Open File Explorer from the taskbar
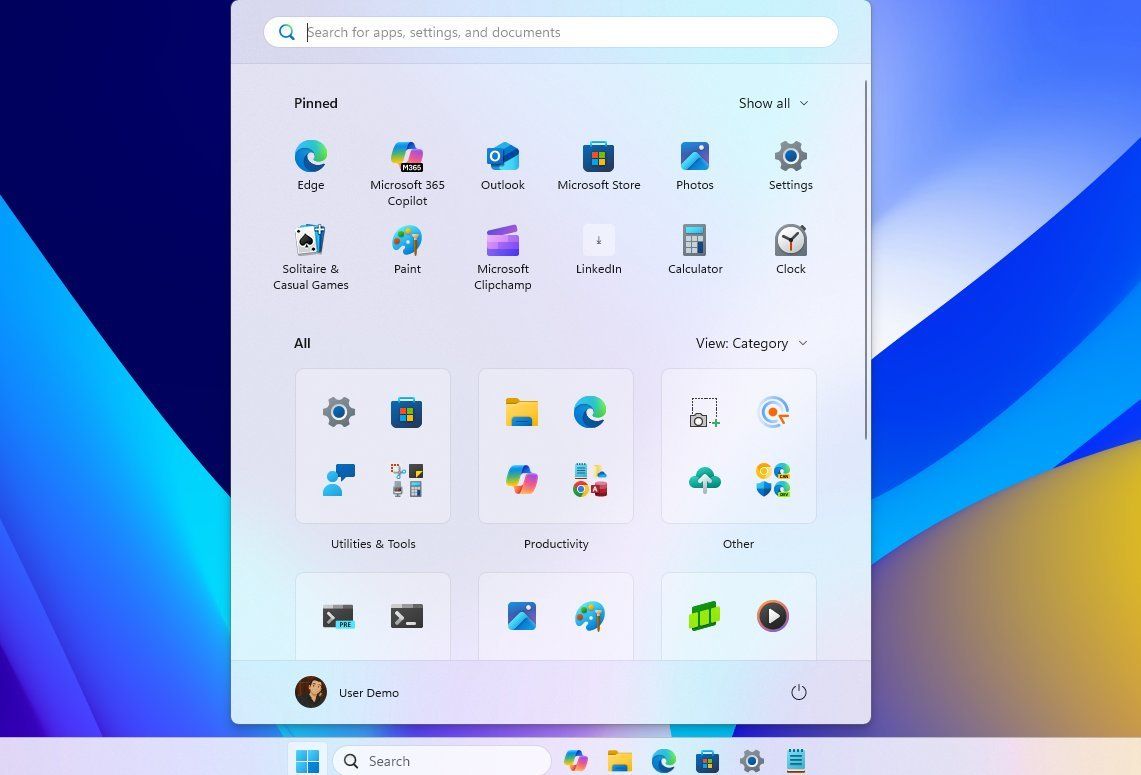Image resolution: width=1141 pixels, height=775 pixels. pos(620,761)
